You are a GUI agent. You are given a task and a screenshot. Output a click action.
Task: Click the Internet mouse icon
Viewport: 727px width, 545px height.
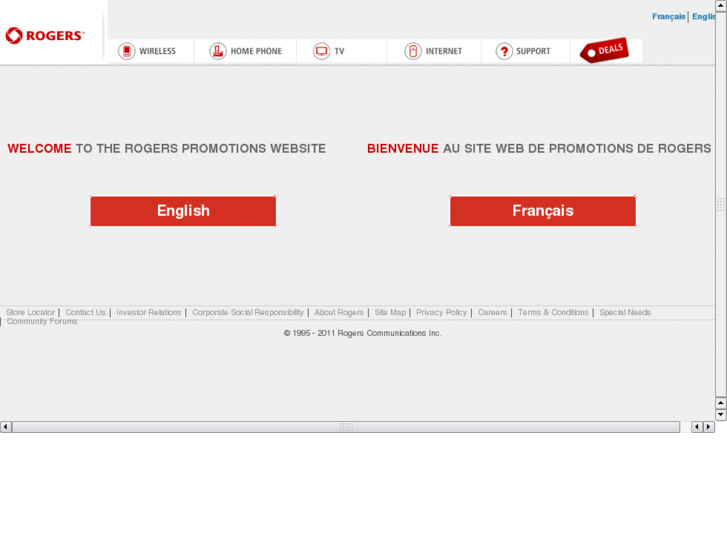[413, 51]
